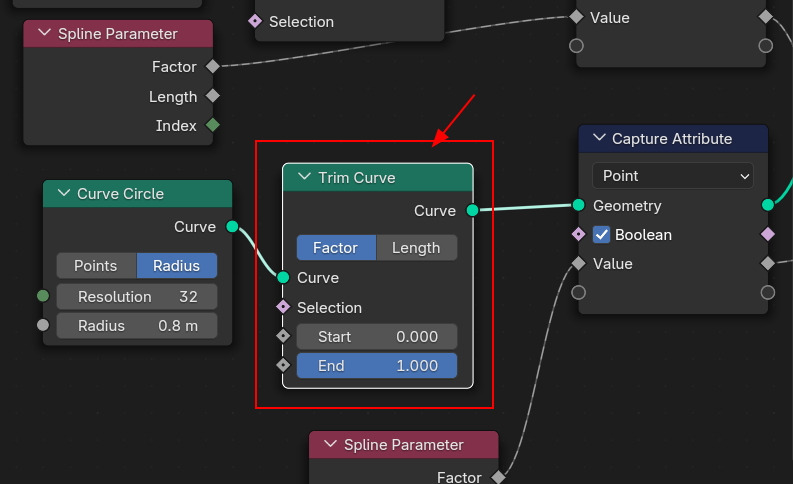Click Curve Circle's Curve output socket

point(232,226)
